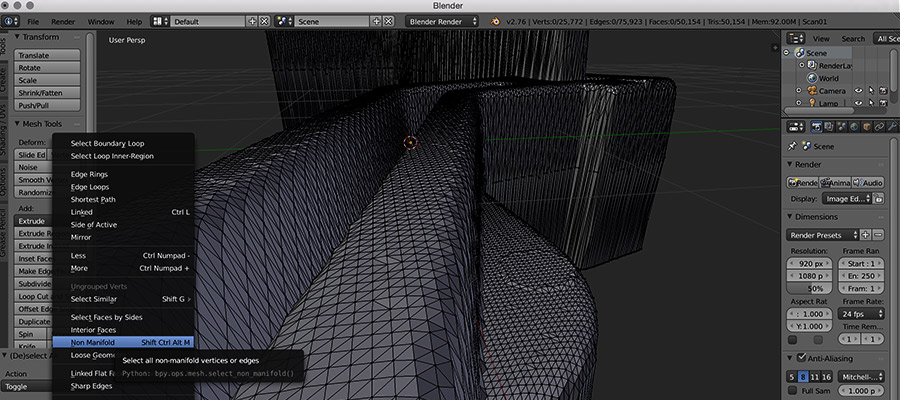Open the Render Presets dropdown
Image resolution: width=900 pixels, height=400 pixels.
[x=822, y=234]
